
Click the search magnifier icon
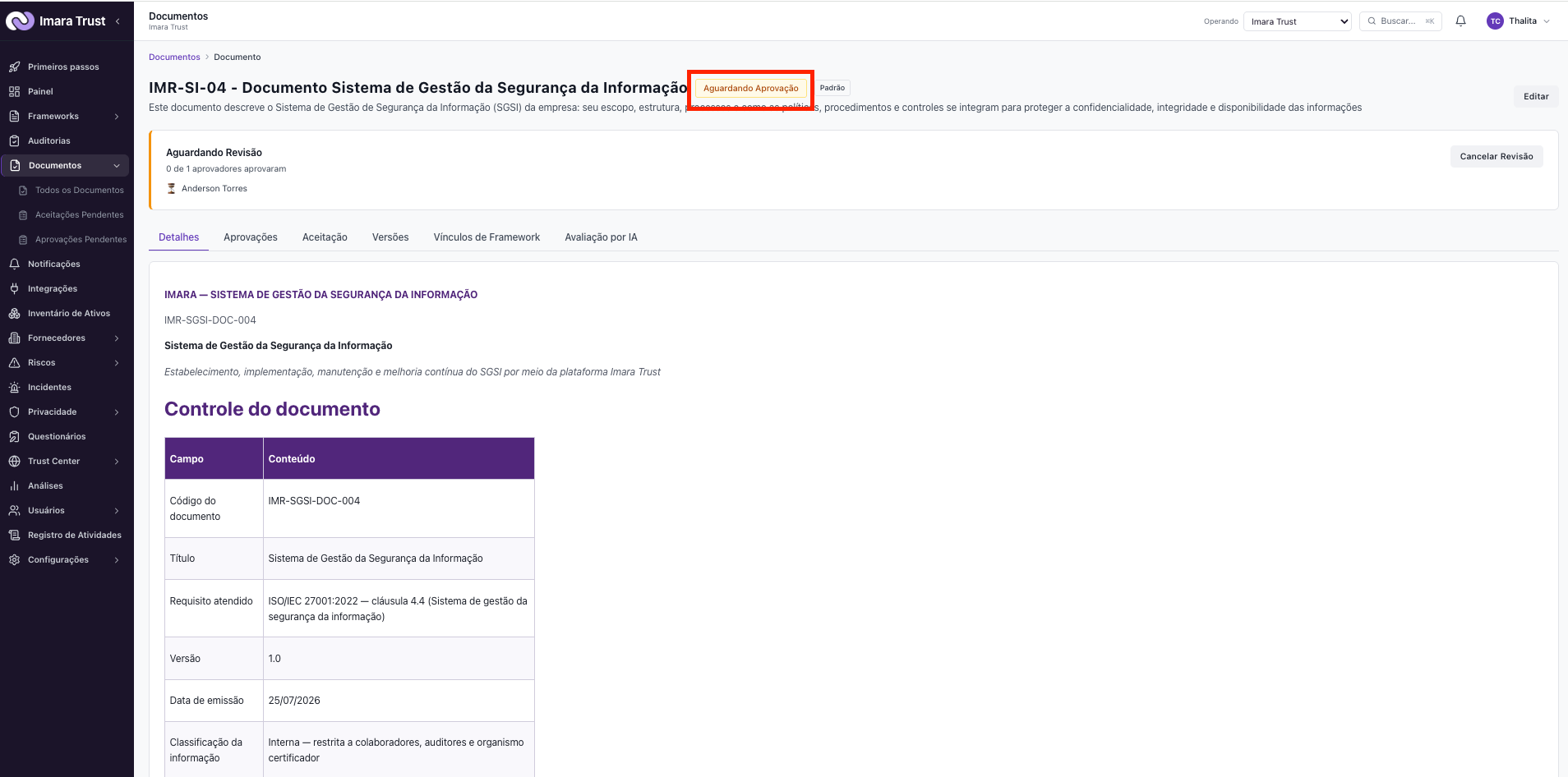pos(1372,21)
